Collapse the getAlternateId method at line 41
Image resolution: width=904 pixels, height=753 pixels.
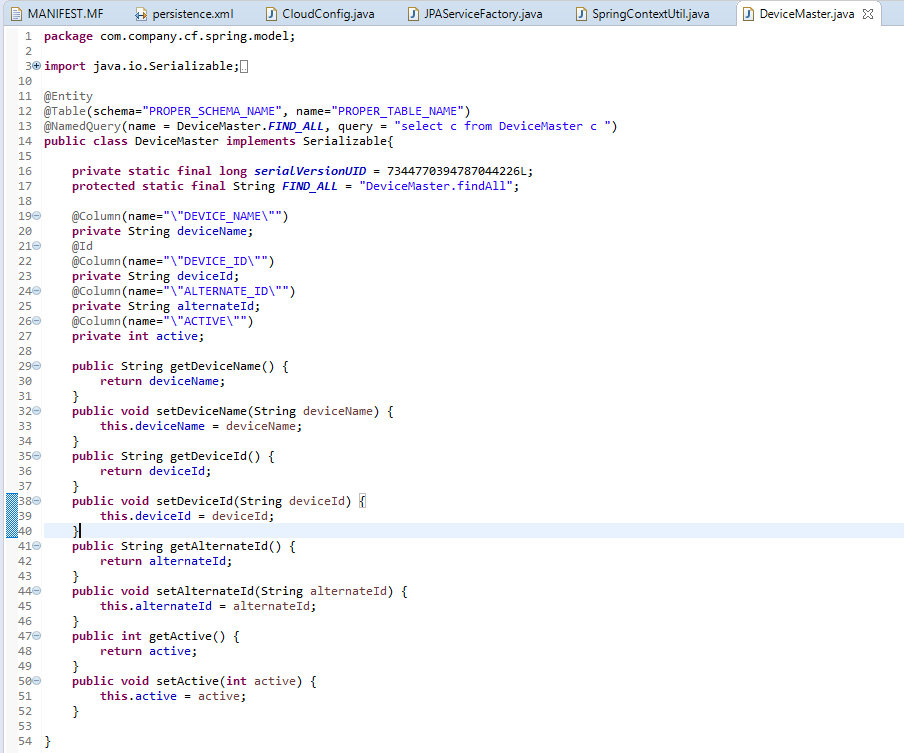coord(37,546)
